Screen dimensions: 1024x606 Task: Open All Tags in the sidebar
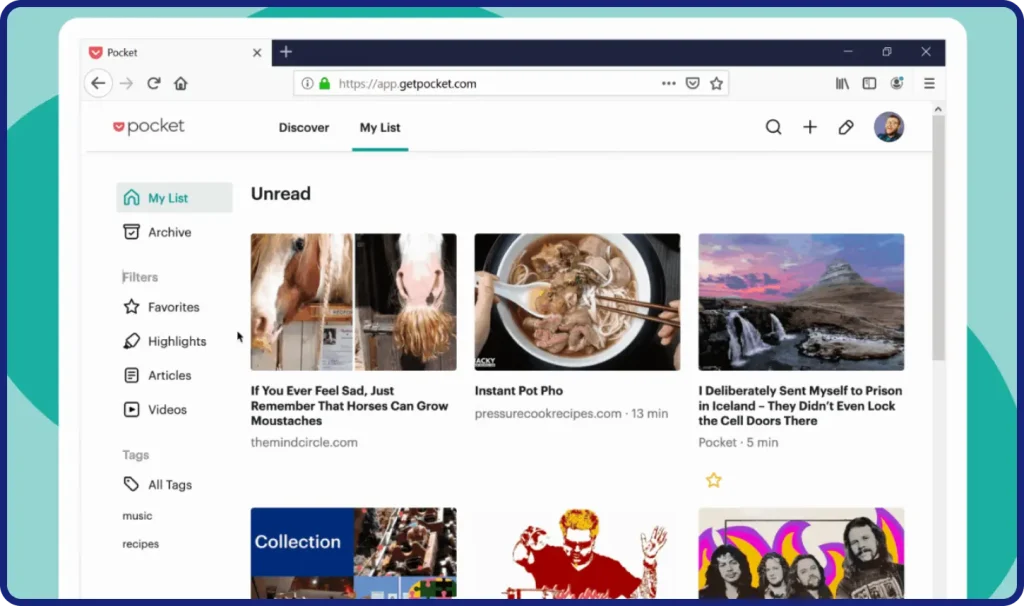coord(157,484)
